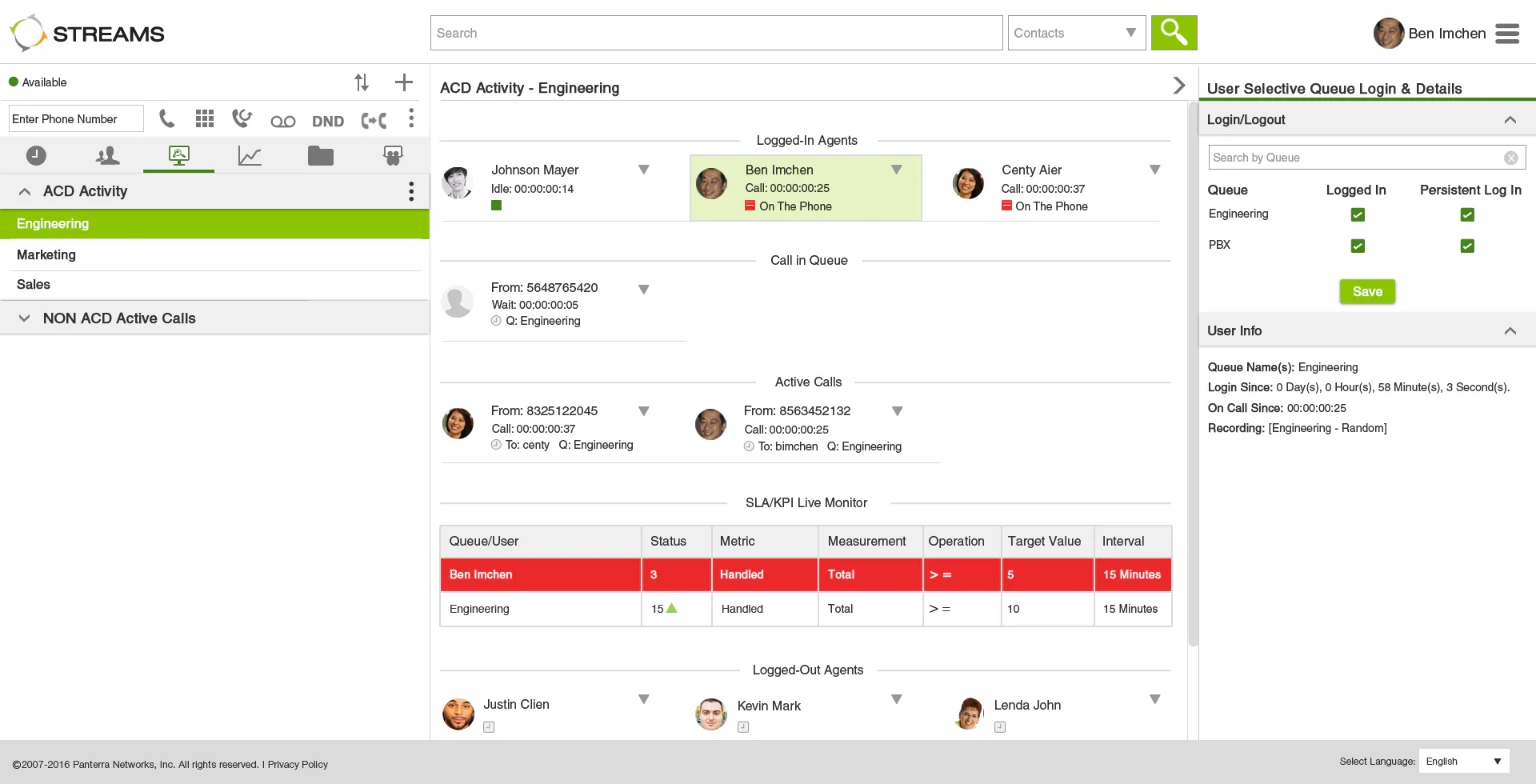
Task: Click the green search magnifier button
Action: [x=1174, y=33]
